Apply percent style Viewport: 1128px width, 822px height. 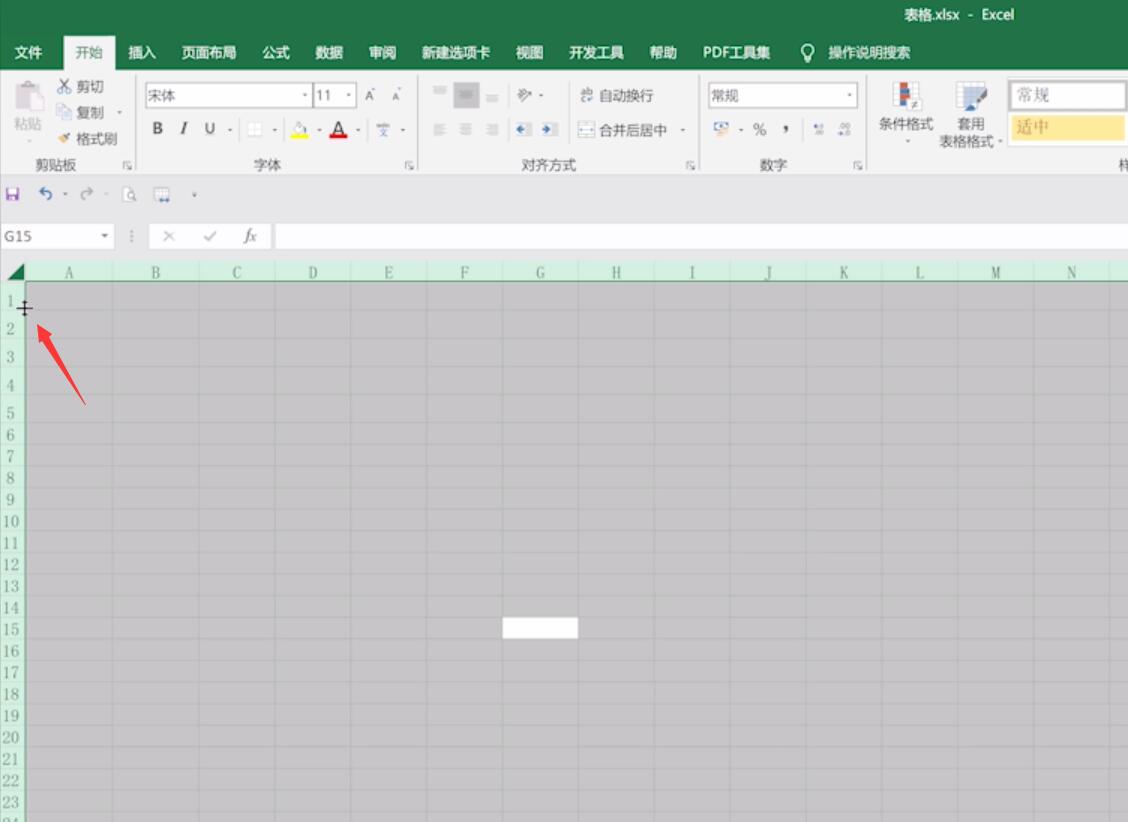click(760, 129)
